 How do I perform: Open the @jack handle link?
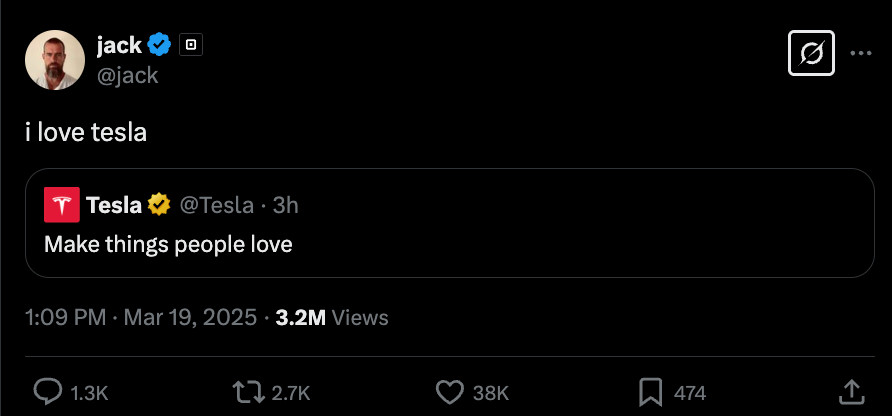click(x=127, y=75)
